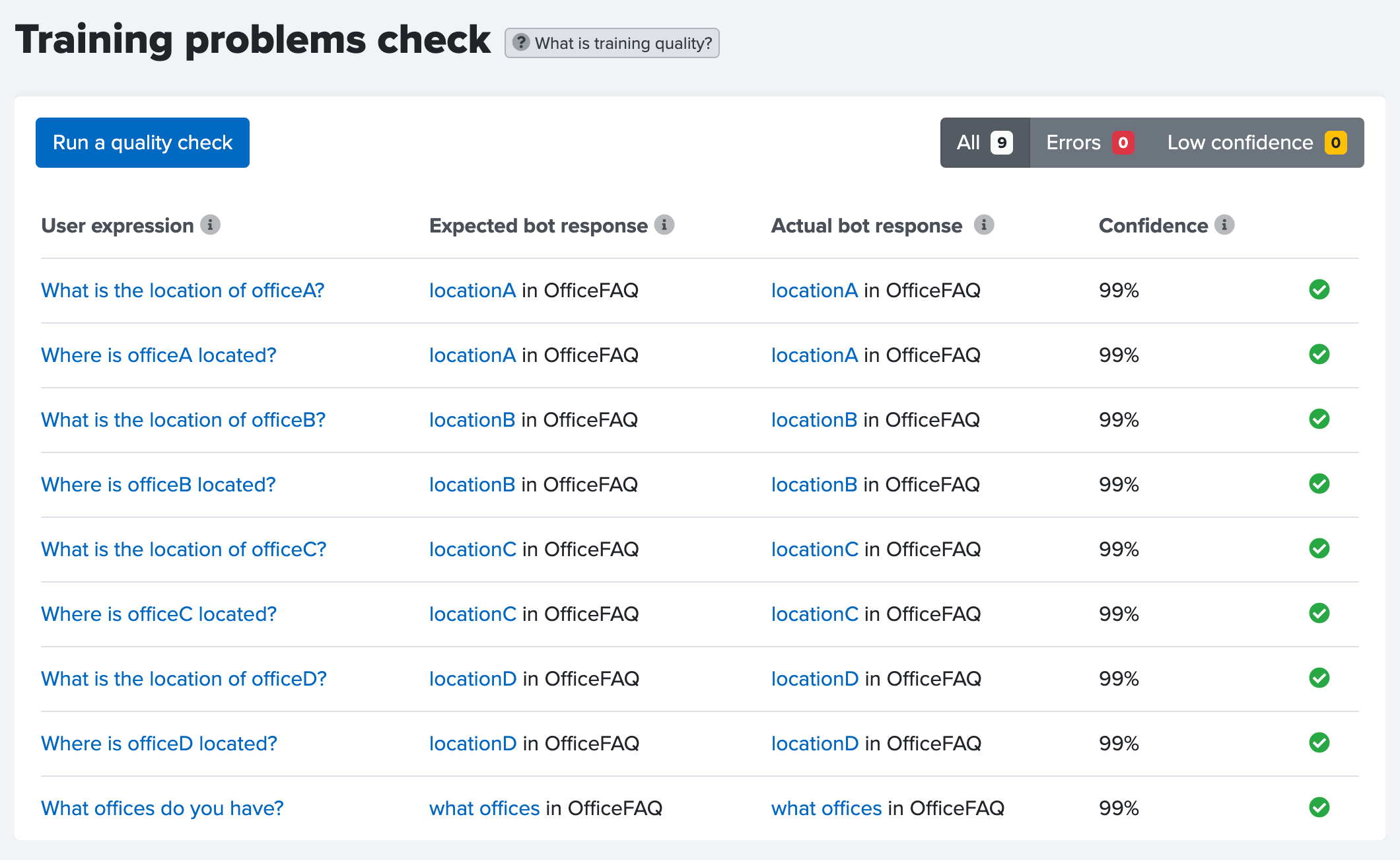Open expression 'What is the location of officeC?'
Viewport: 1400px width, 860px height.
(184, 550)
